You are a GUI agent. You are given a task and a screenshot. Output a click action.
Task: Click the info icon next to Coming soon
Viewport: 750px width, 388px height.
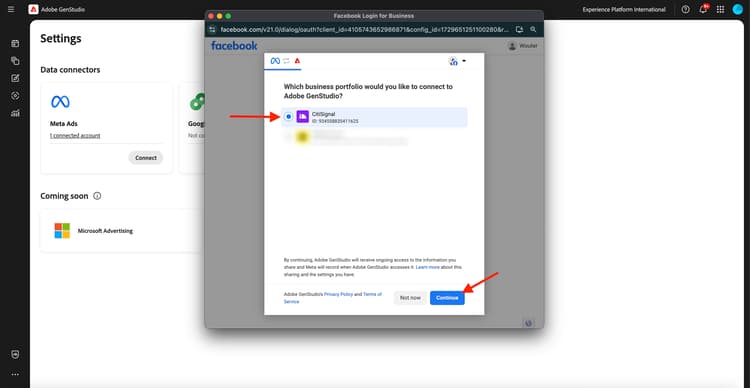pos(97,196)
